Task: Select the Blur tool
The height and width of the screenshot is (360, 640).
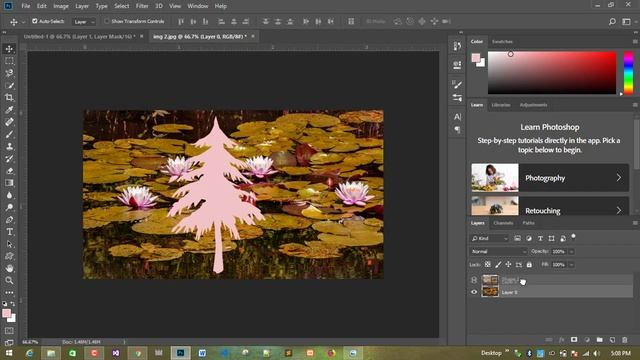Action: coord(9,195)
